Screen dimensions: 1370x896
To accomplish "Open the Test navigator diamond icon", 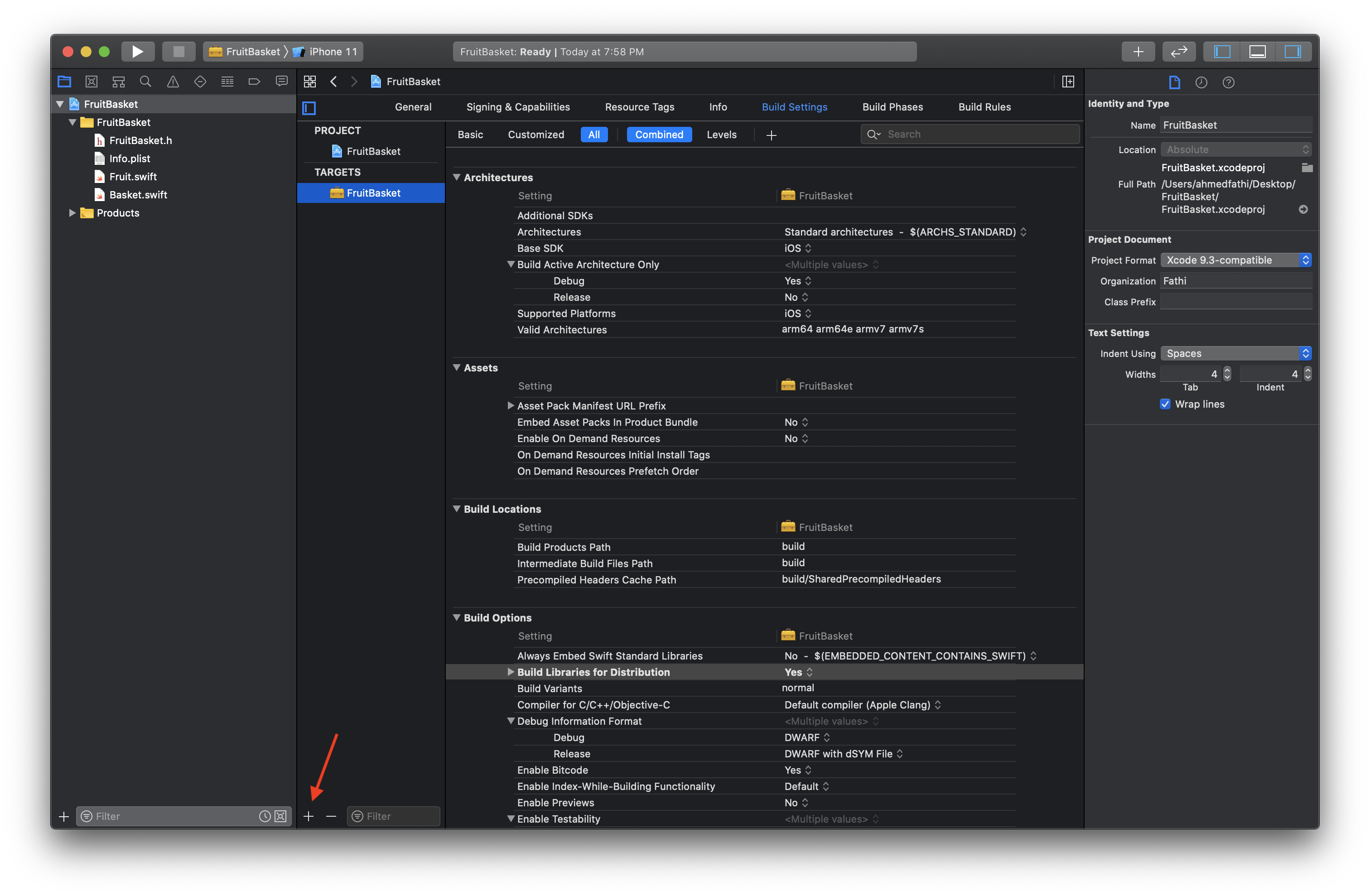I will click(x=200, y=82).
